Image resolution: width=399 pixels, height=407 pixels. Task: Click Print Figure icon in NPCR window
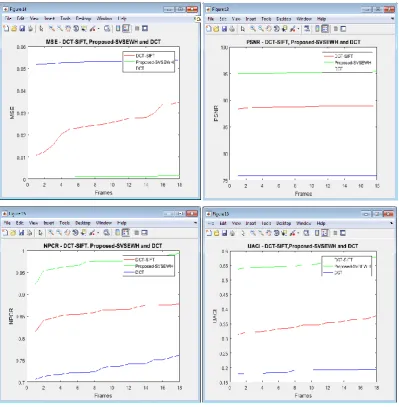(29, 233)
